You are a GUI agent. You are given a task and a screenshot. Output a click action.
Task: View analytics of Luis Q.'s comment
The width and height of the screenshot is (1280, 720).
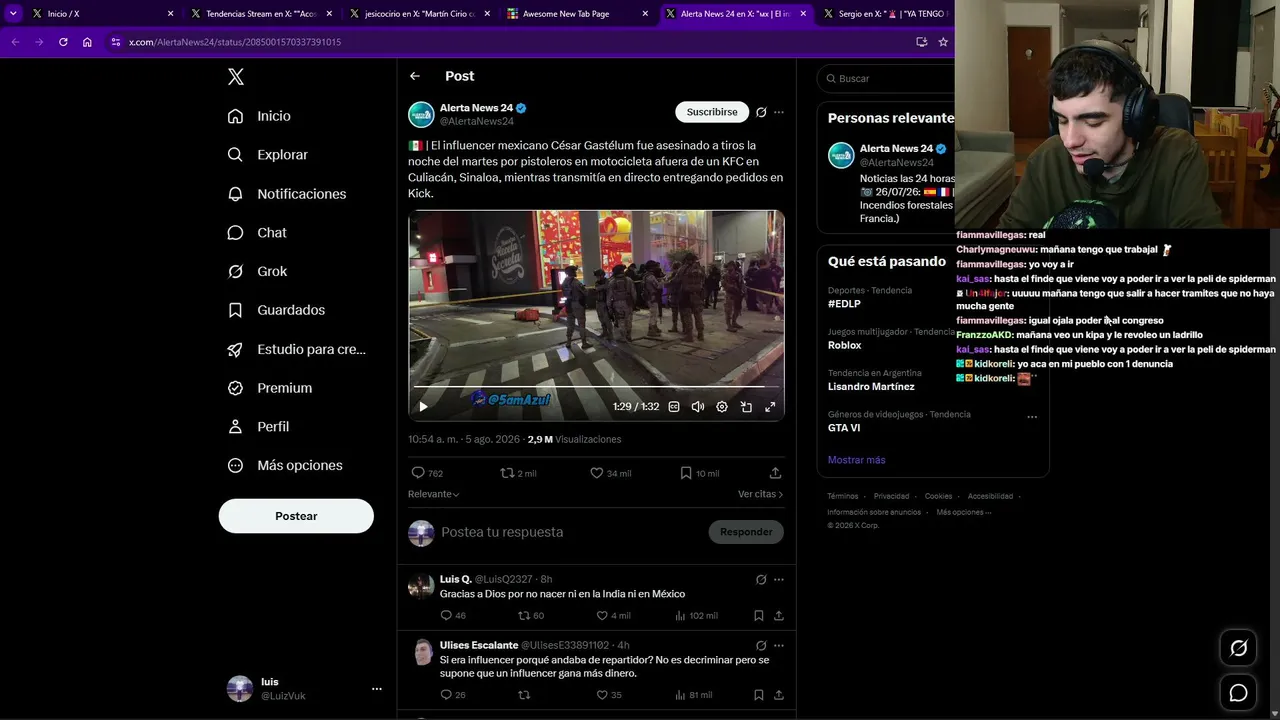coord(696,615)
